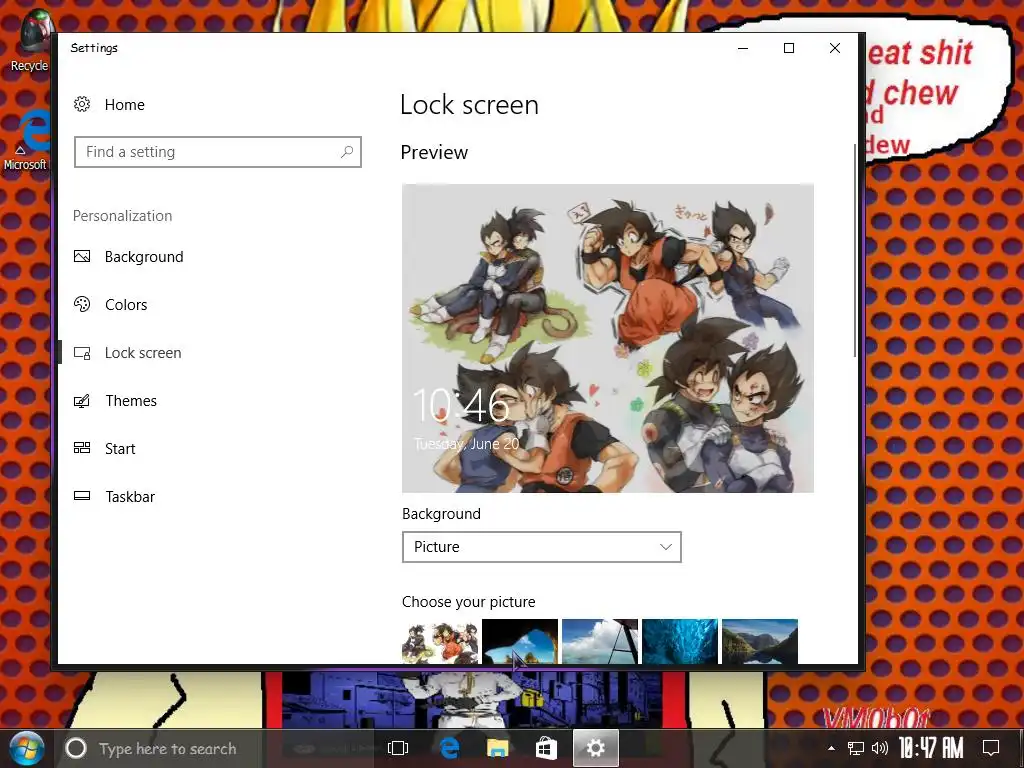
Task: Open the Background personalization page
Action: (144, 257)
